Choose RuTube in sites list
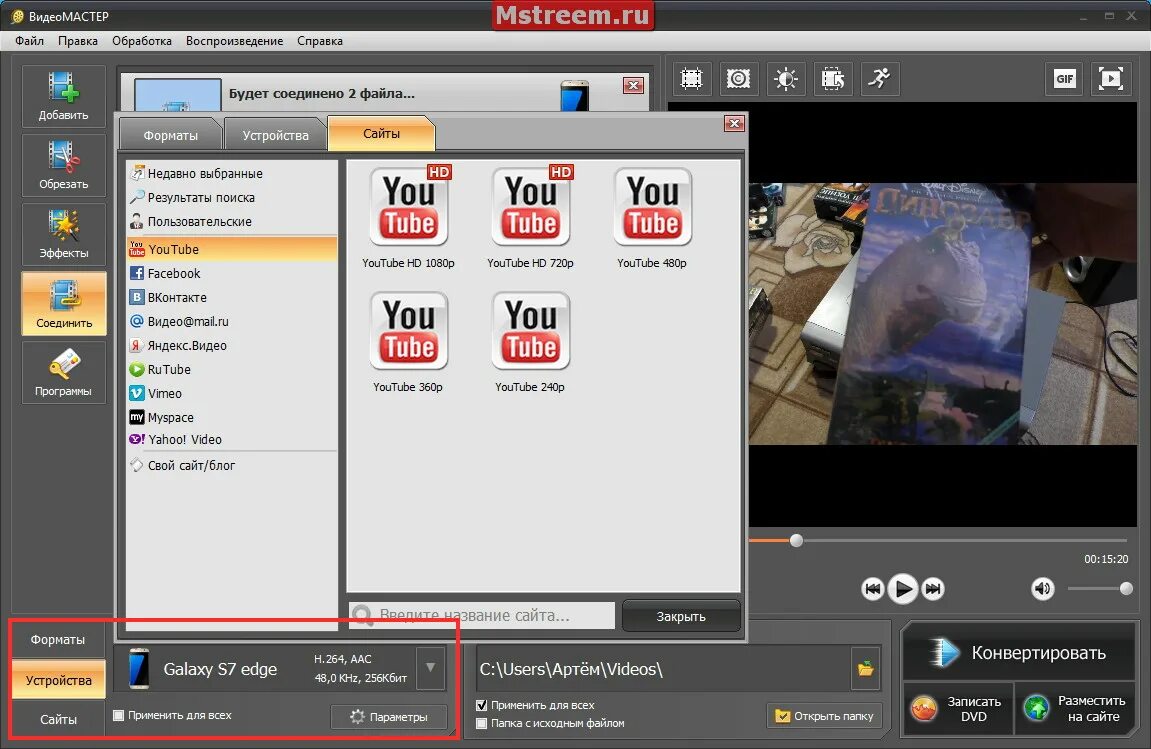 [x=231, y=369]
